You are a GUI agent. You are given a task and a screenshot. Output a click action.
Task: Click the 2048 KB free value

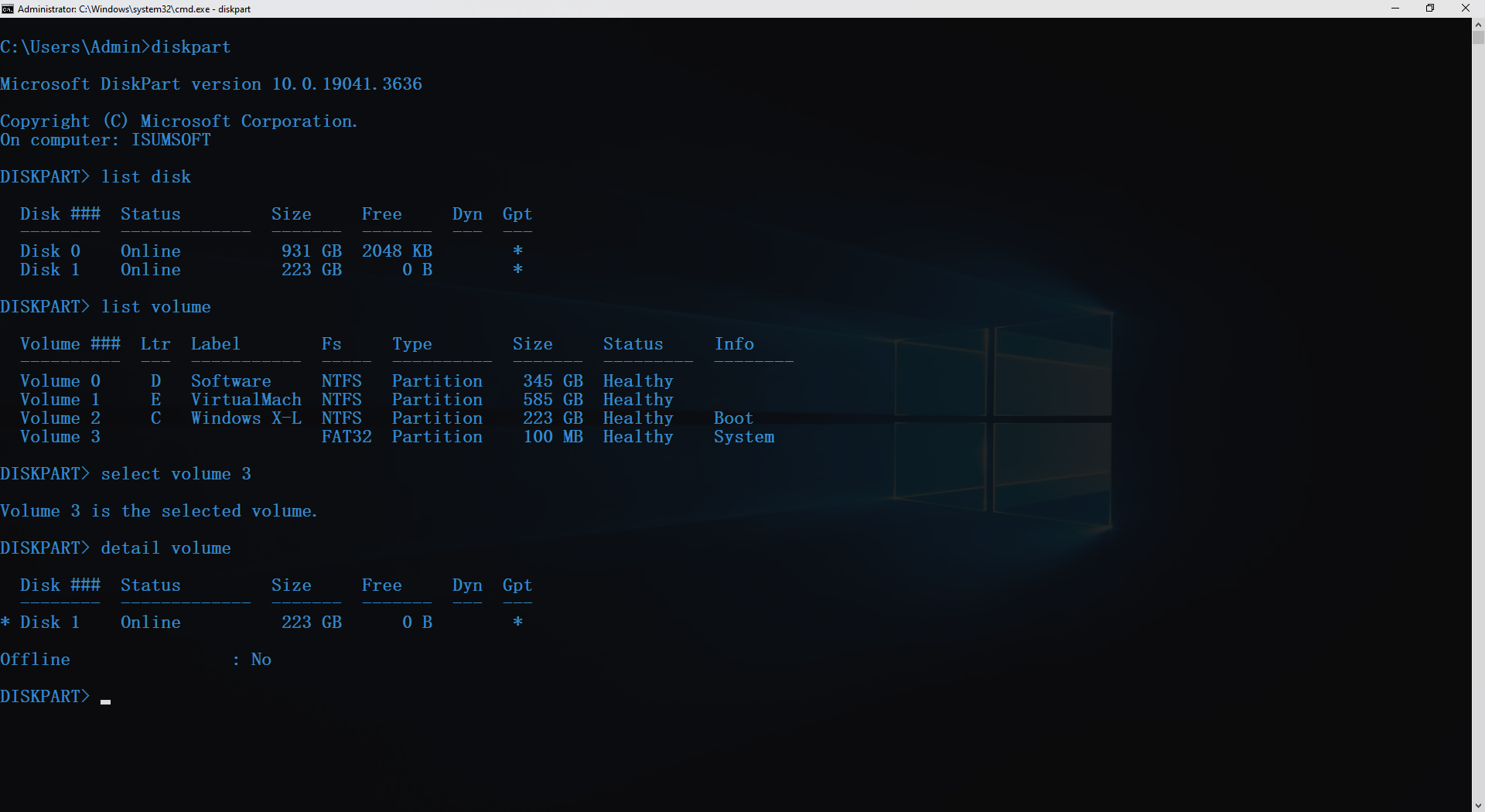[x=397, y=251]
